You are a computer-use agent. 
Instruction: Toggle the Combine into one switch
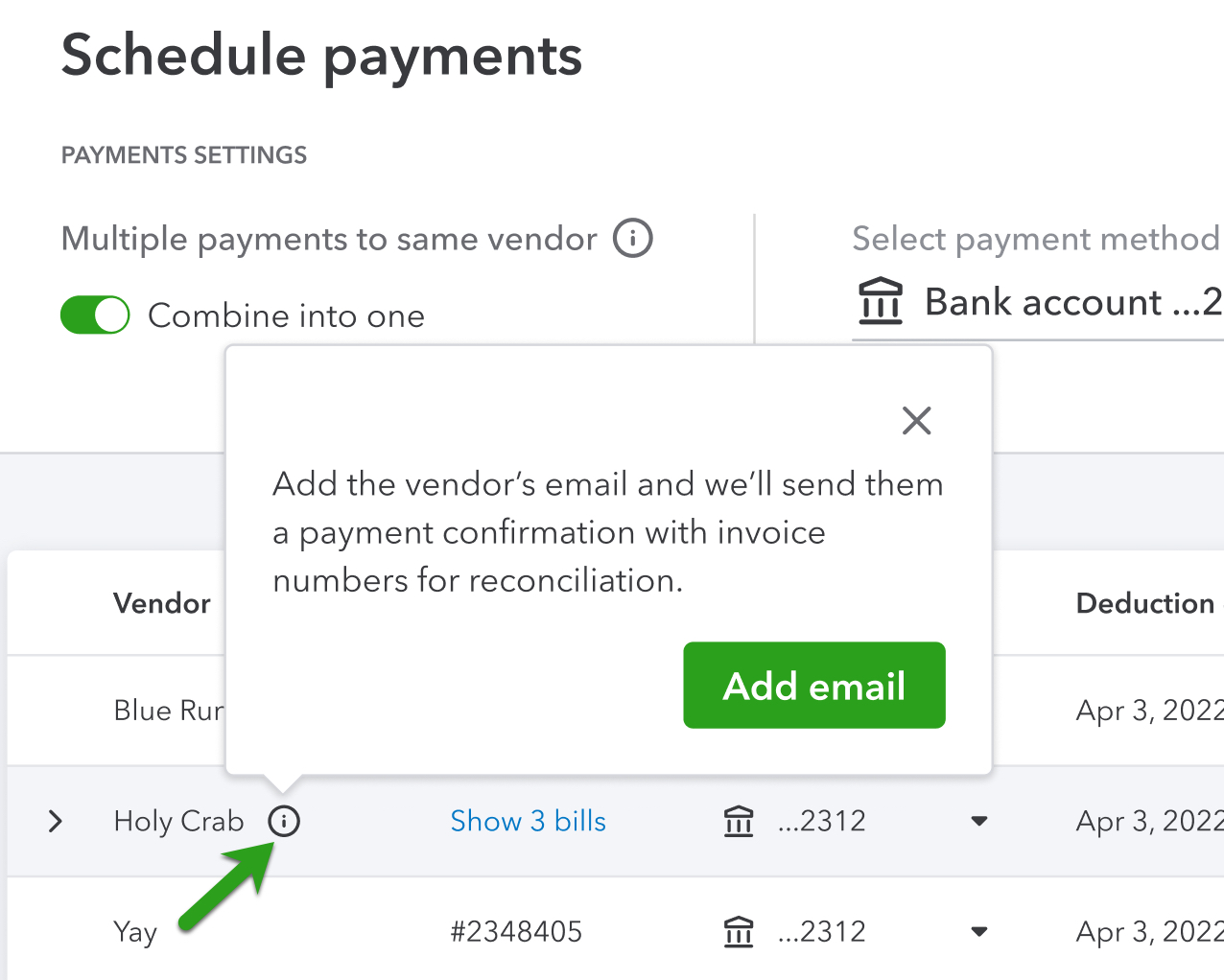(x=95, y=315)
